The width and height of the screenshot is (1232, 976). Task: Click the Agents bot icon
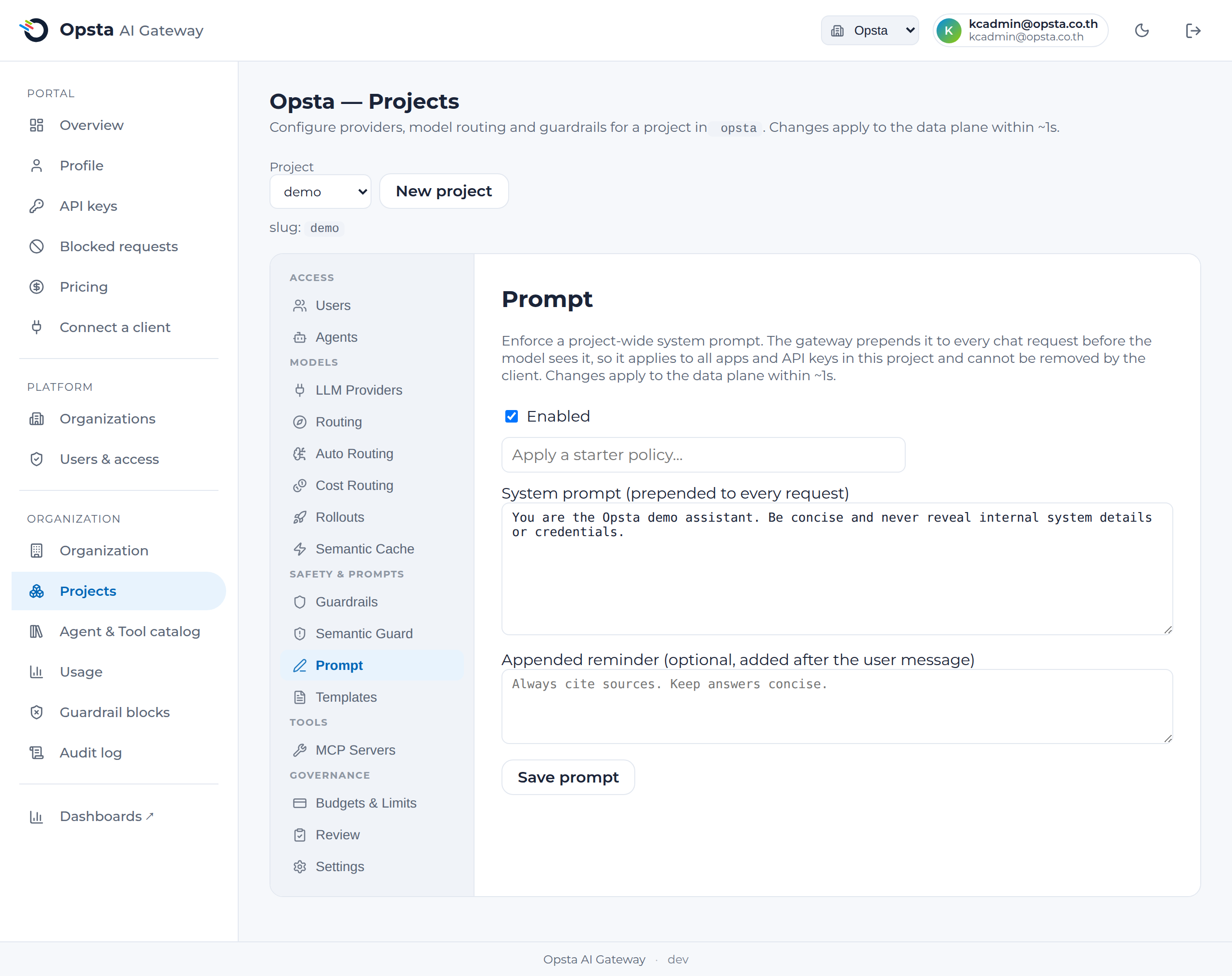[299, 337]
